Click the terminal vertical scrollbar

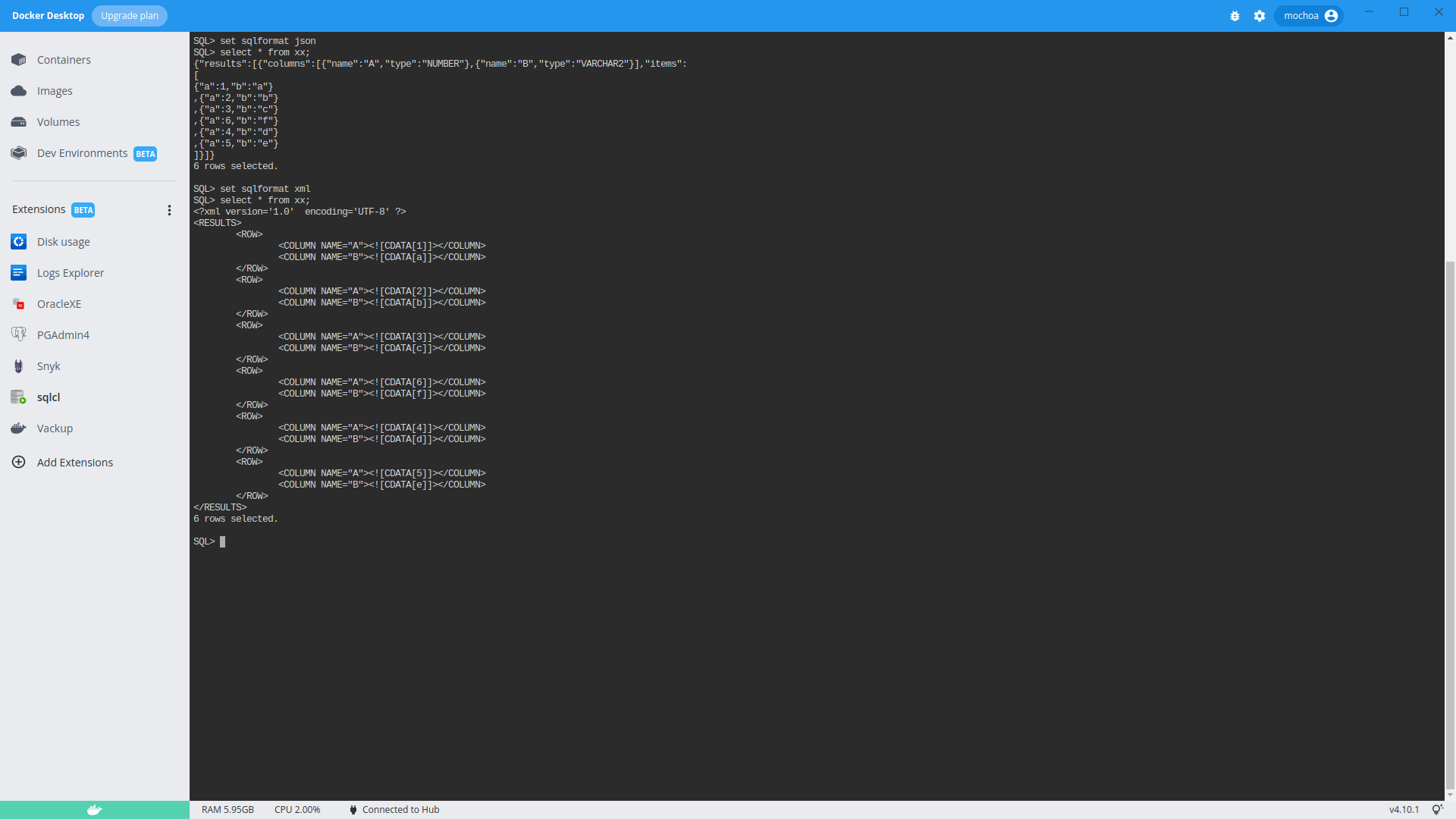coord(1450,523)
